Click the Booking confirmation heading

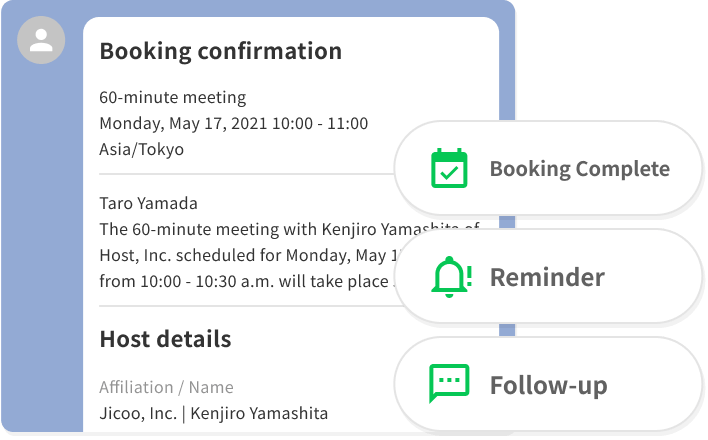220,50
